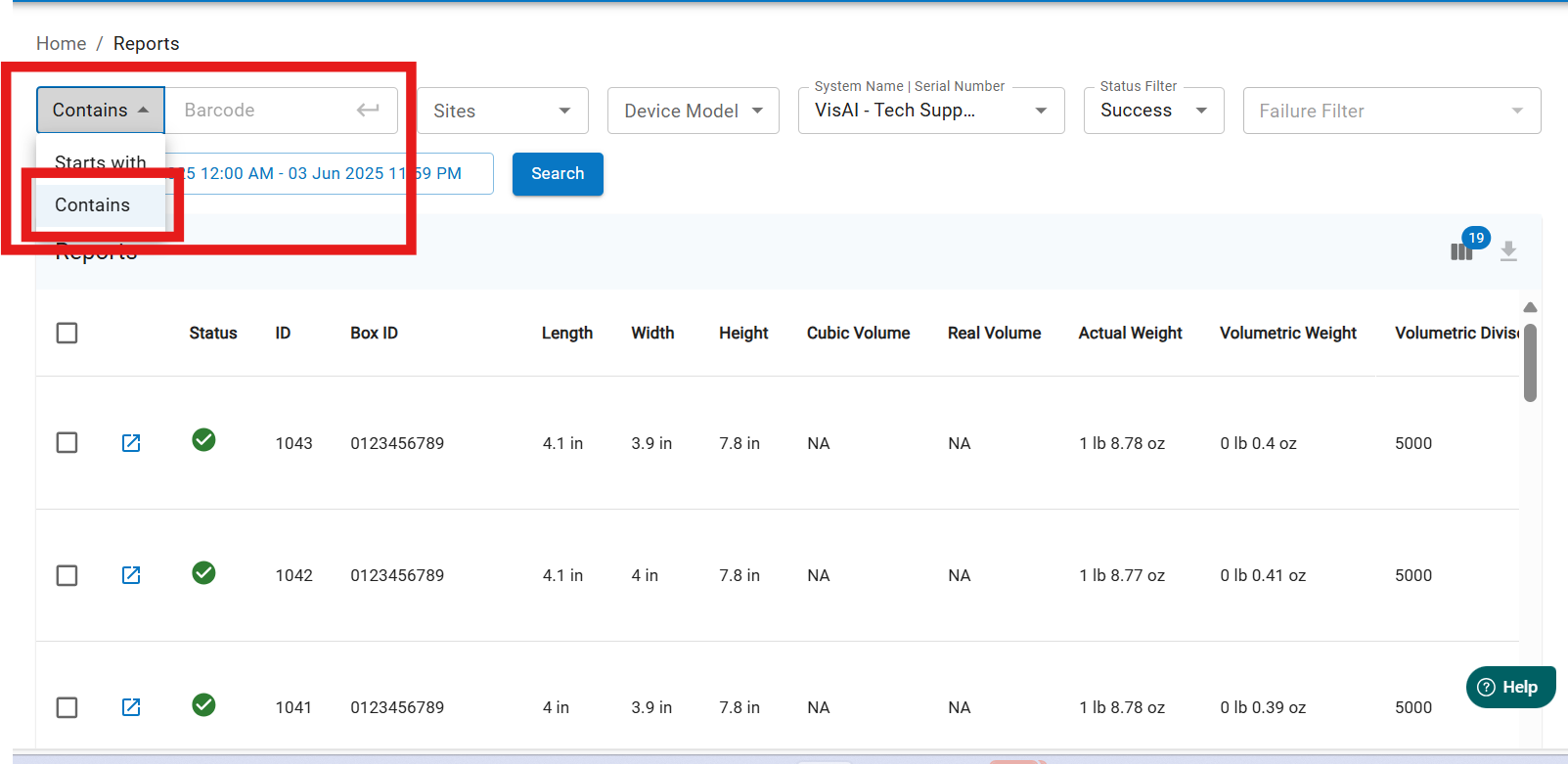This screenshot has width=1568, height=764.
Task: Toggle the select-all header checkbox
Action: [67, 334]
